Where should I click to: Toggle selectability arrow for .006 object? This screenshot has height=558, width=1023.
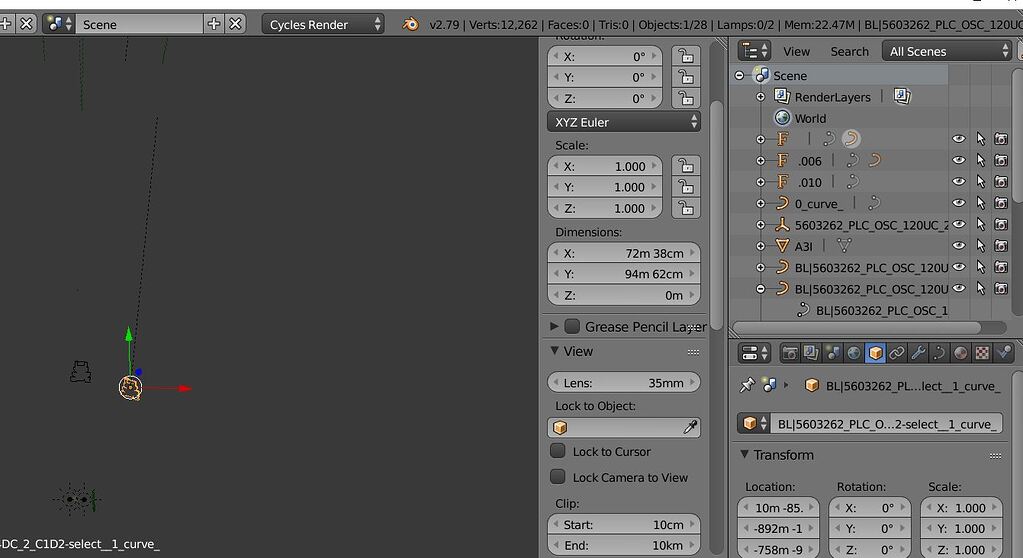(x=981, y=160)
